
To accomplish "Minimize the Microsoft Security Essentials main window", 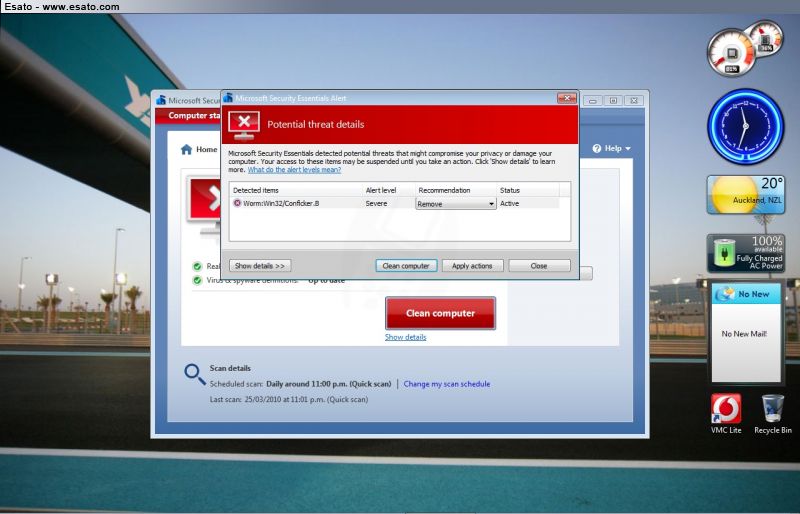I will tap(592, 101).
